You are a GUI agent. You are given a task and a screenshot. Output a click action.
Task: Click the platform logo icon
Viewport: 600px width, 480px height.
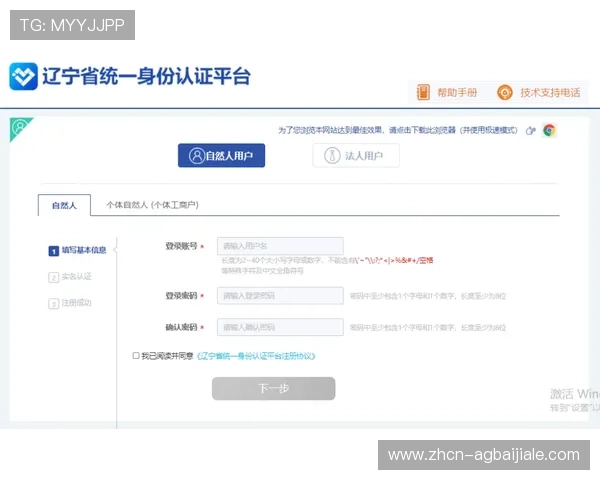(23, 77)
